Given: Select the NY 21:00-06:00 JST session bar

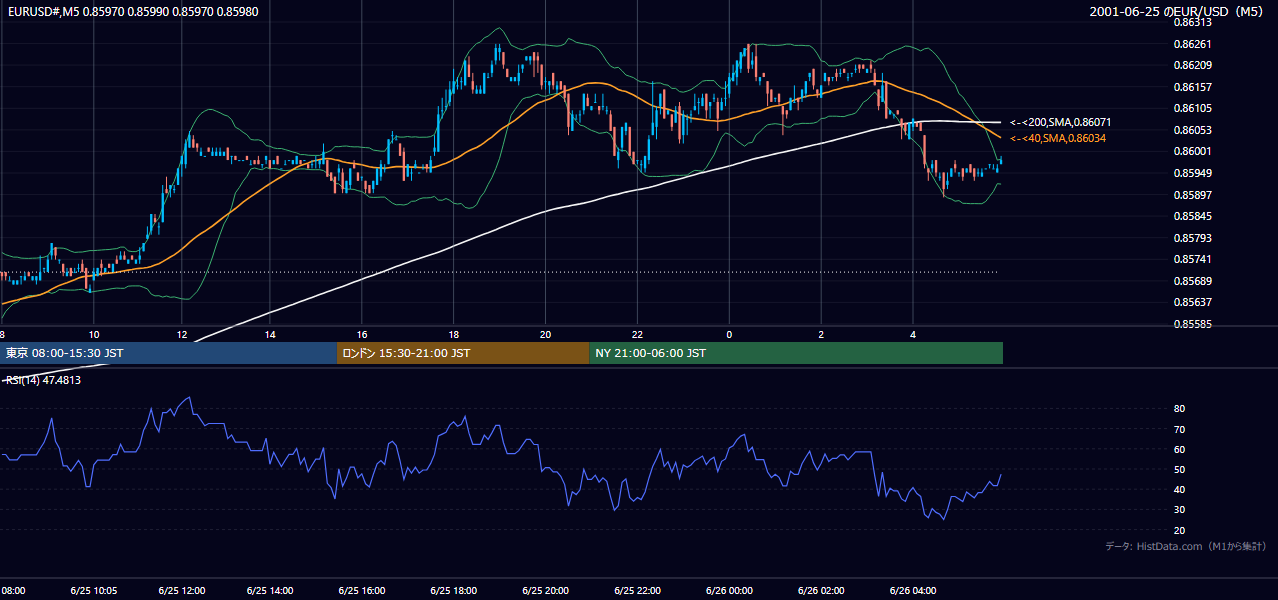Looking at the screenshot, I should coord(796,353).
